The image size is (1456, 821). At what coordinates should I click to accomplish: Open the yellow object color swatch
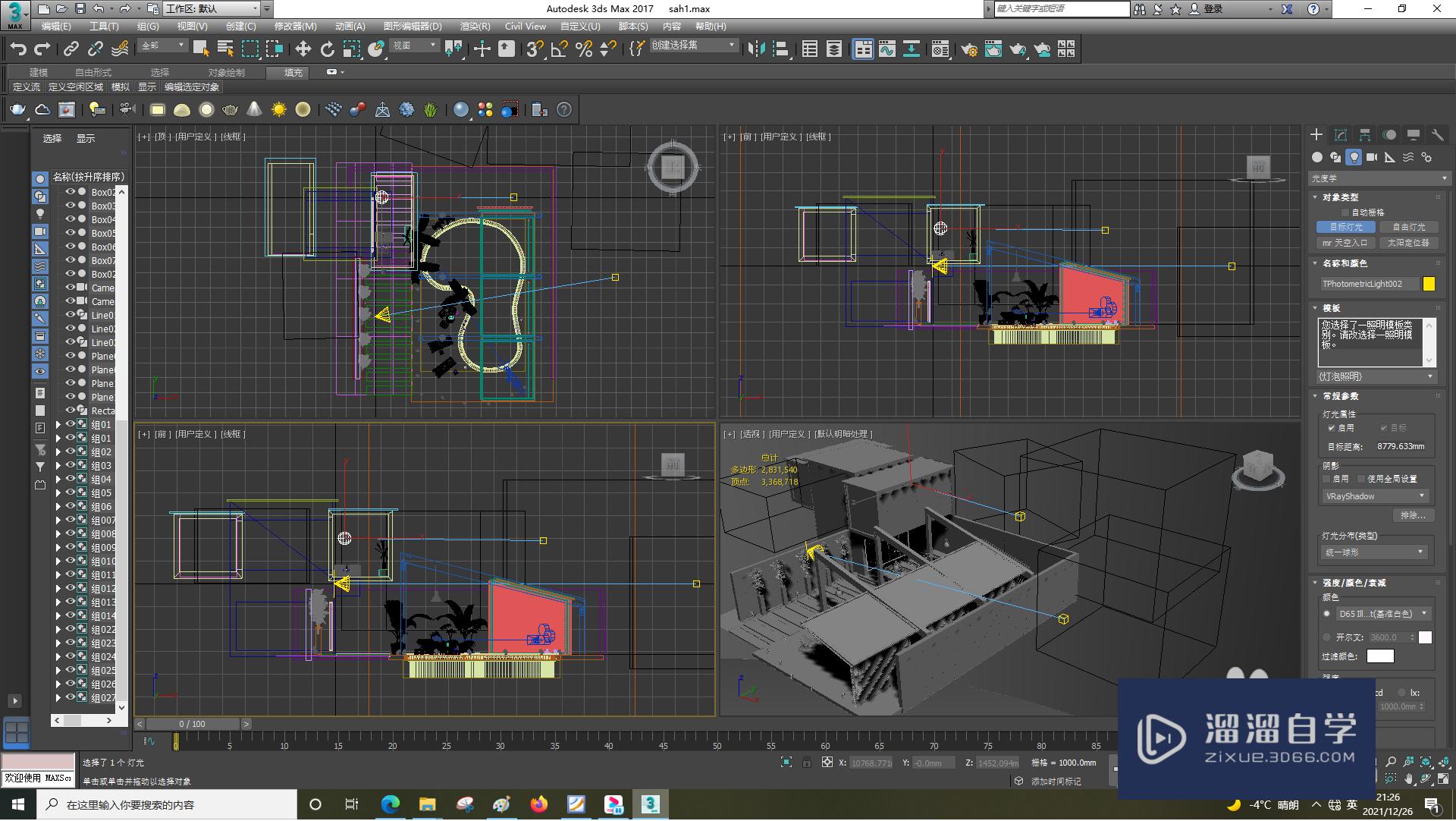[x=1429, y=284]
